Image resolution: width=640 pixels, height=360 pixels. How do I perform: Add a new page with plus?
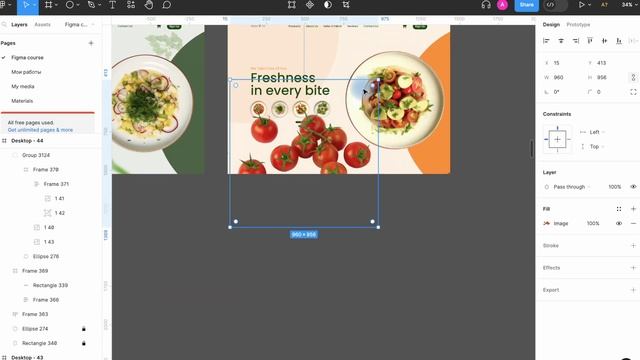pyautogui.click(x=91, y=43)
